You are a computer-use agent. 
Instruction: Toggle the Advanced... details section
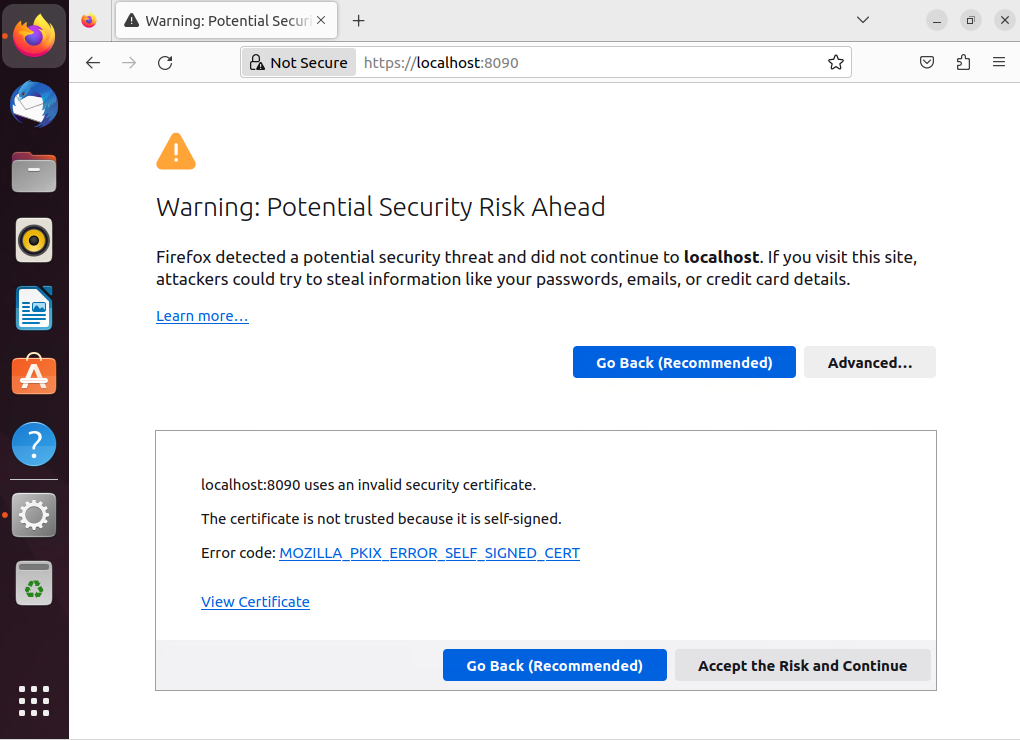(870, 362)
